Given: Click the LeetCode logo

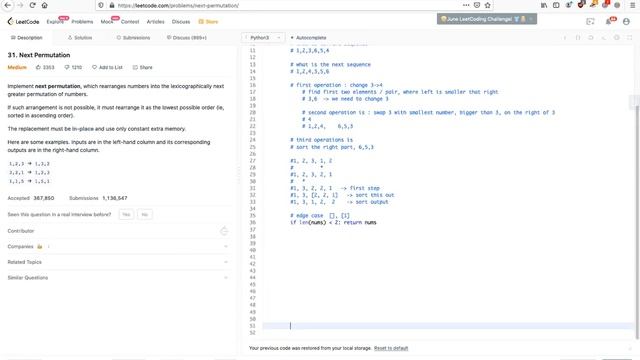Looking at the screenshot, I should click(23, 22).
